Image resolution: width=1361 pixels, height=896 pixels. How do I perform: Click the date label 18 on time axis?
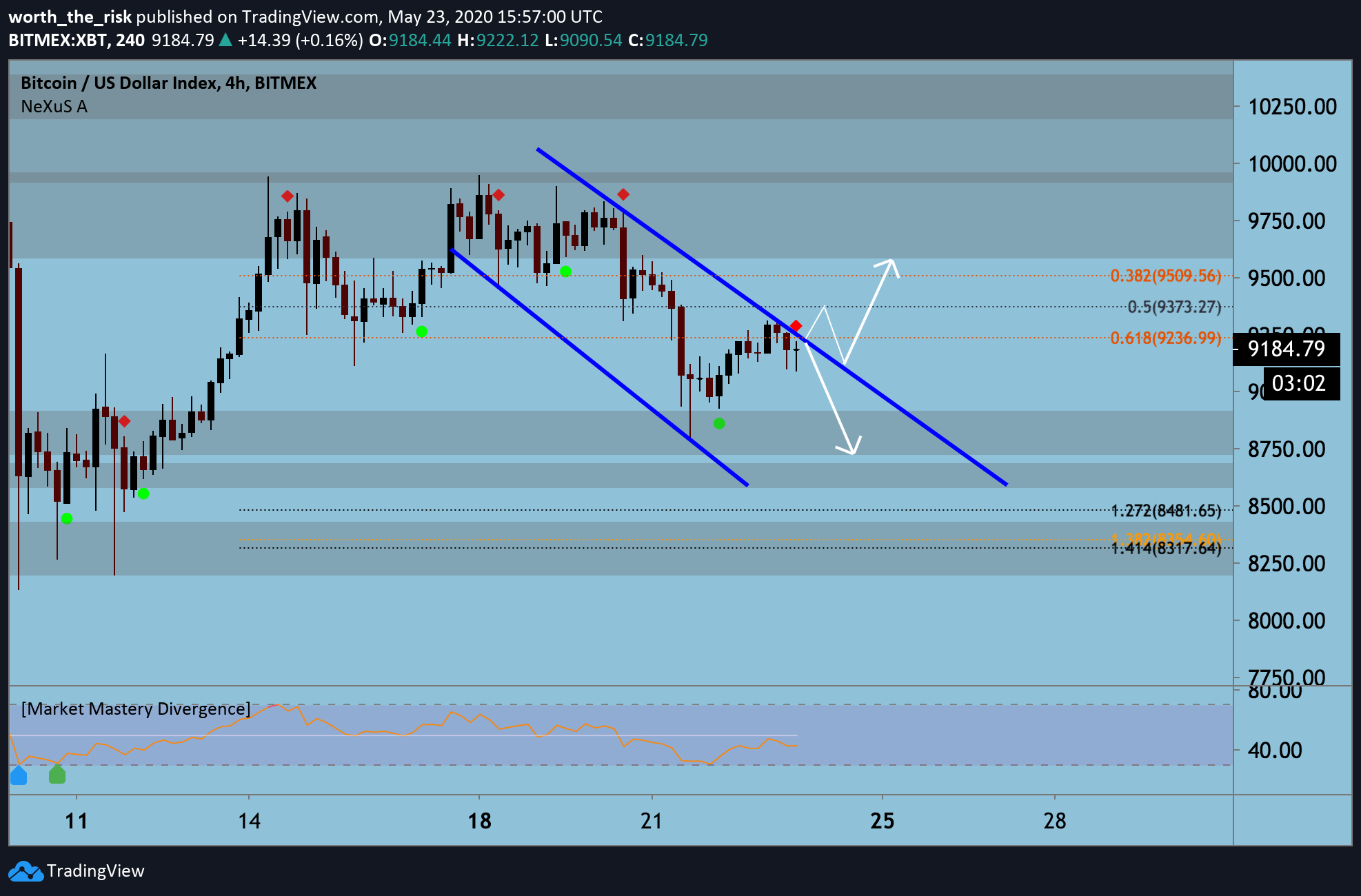point(479,821)
